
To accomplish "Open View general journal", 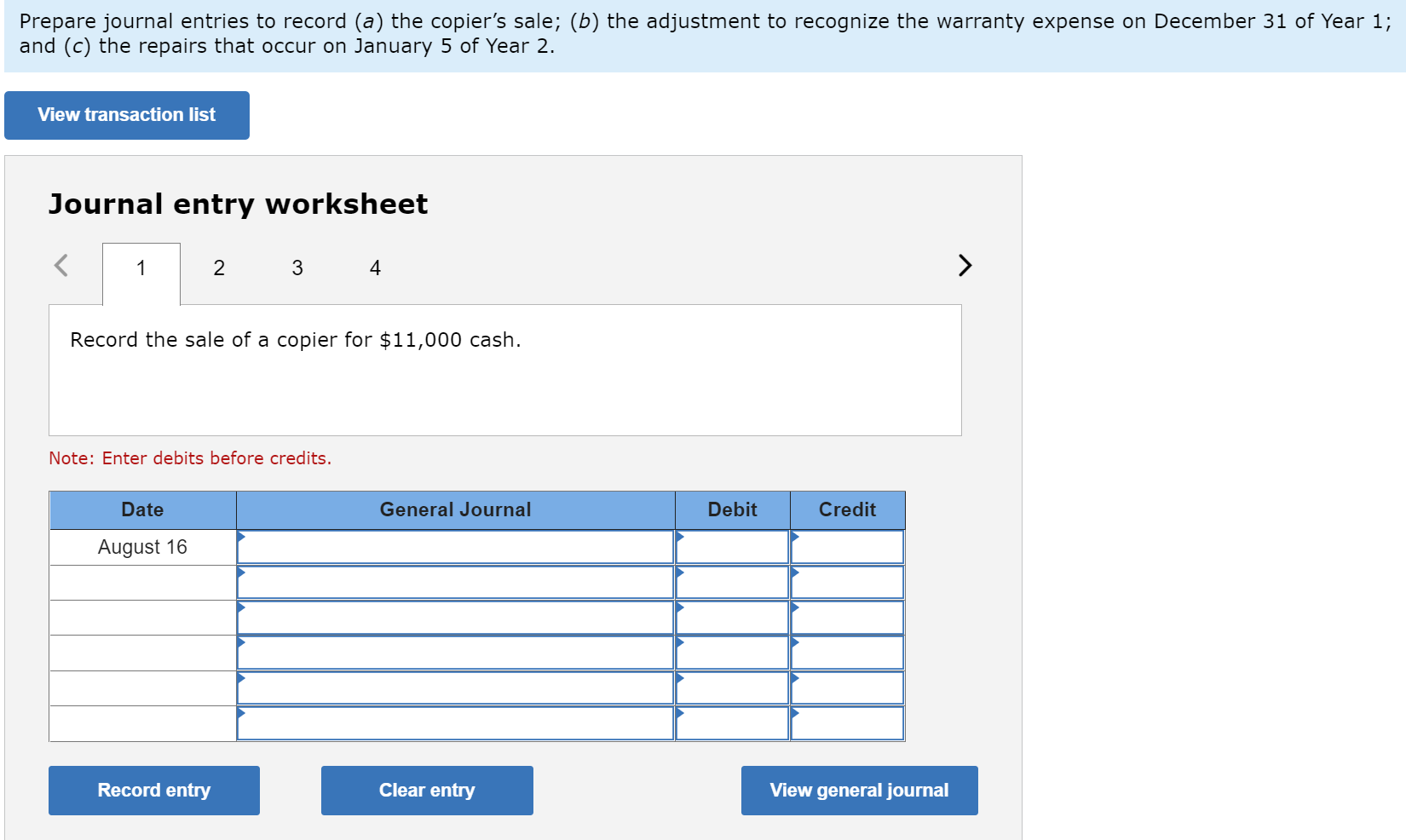I will [x=860, y=791].
